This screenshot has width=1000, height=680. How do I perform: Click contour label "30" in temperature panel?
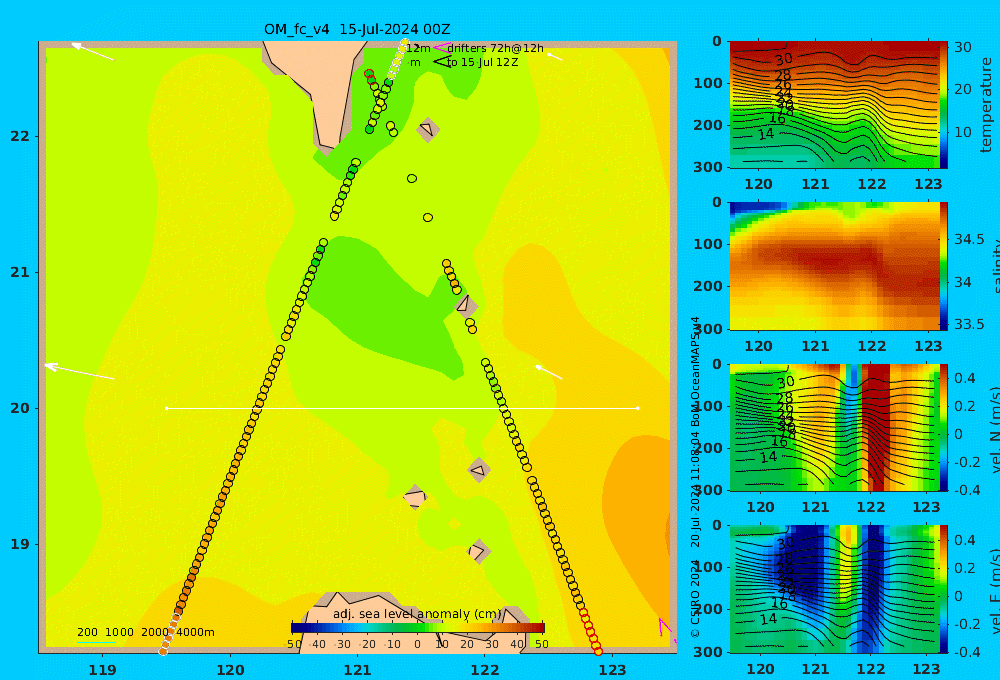tap(784, 60)
